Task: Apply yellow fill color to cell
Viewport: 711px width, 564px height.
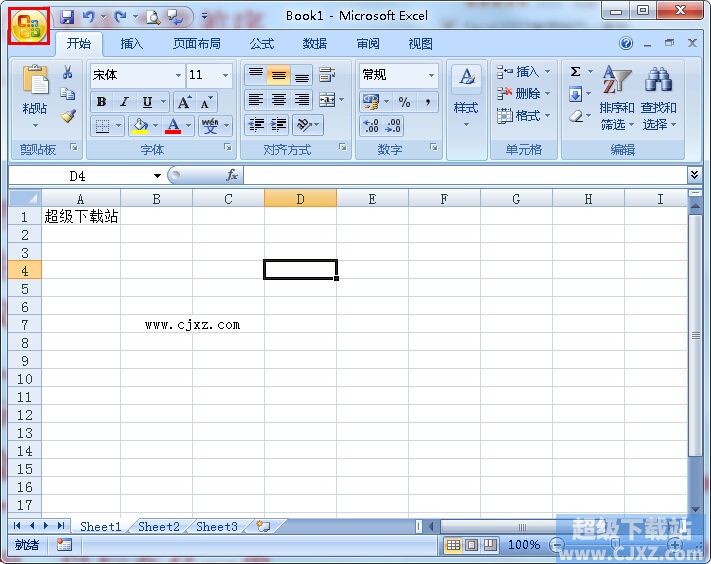Action: pos(140,126)
